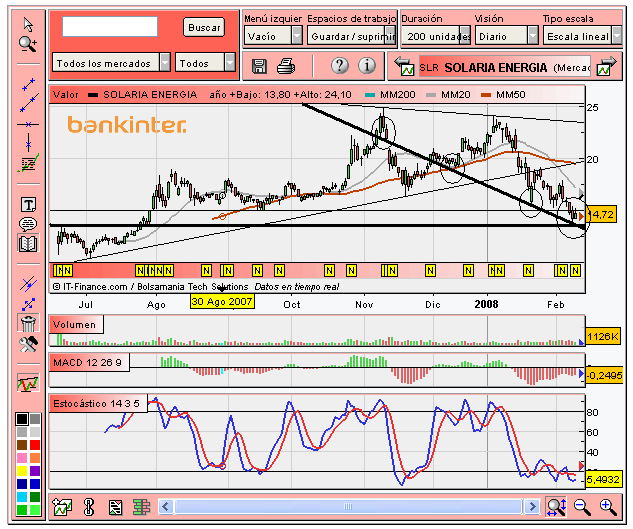This screenshot has height=529, width=633.
Task: Print the chart with printer icon
Action: pos(286,66)
